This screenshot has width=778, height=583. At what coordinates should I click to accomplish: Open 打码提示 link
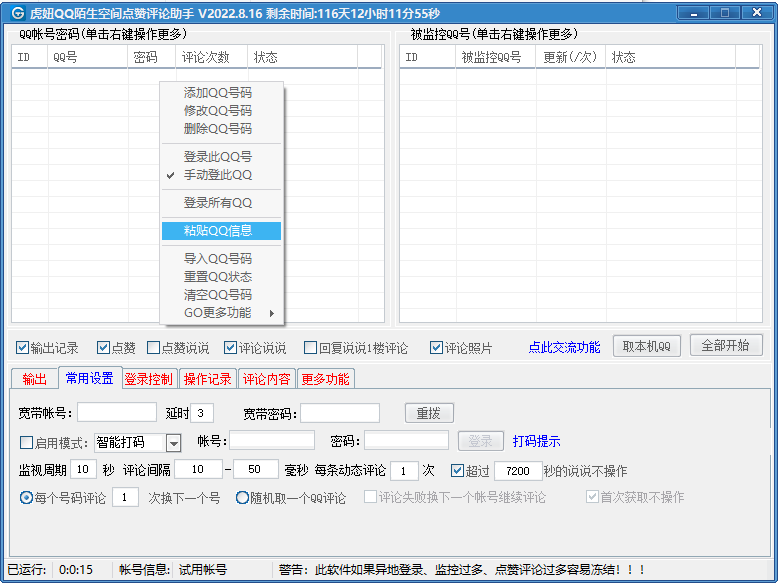click(x=536, y=441)
